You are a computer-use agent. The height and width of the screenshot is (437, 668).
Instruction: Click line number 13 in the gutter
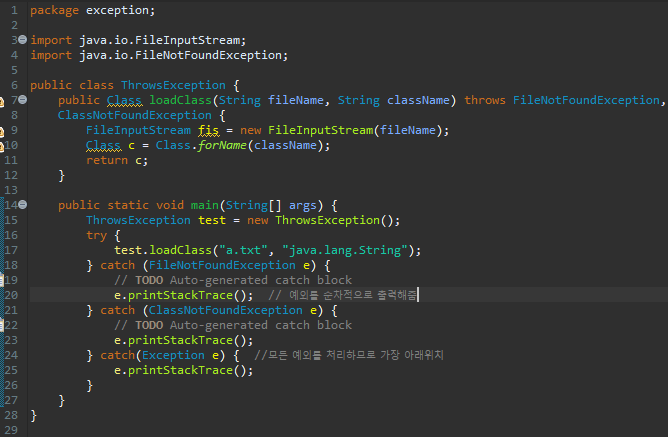11,190
